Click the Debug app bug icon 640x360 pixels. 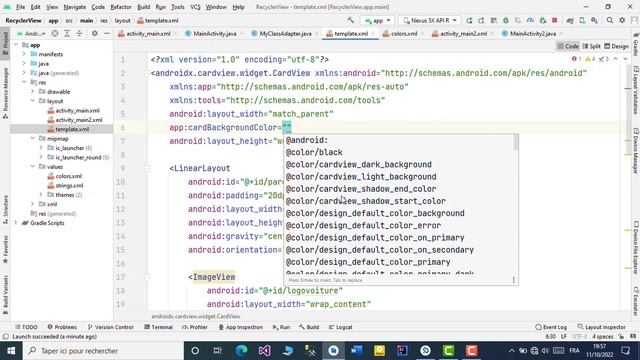pyautogui.click(x=506, y=20)
